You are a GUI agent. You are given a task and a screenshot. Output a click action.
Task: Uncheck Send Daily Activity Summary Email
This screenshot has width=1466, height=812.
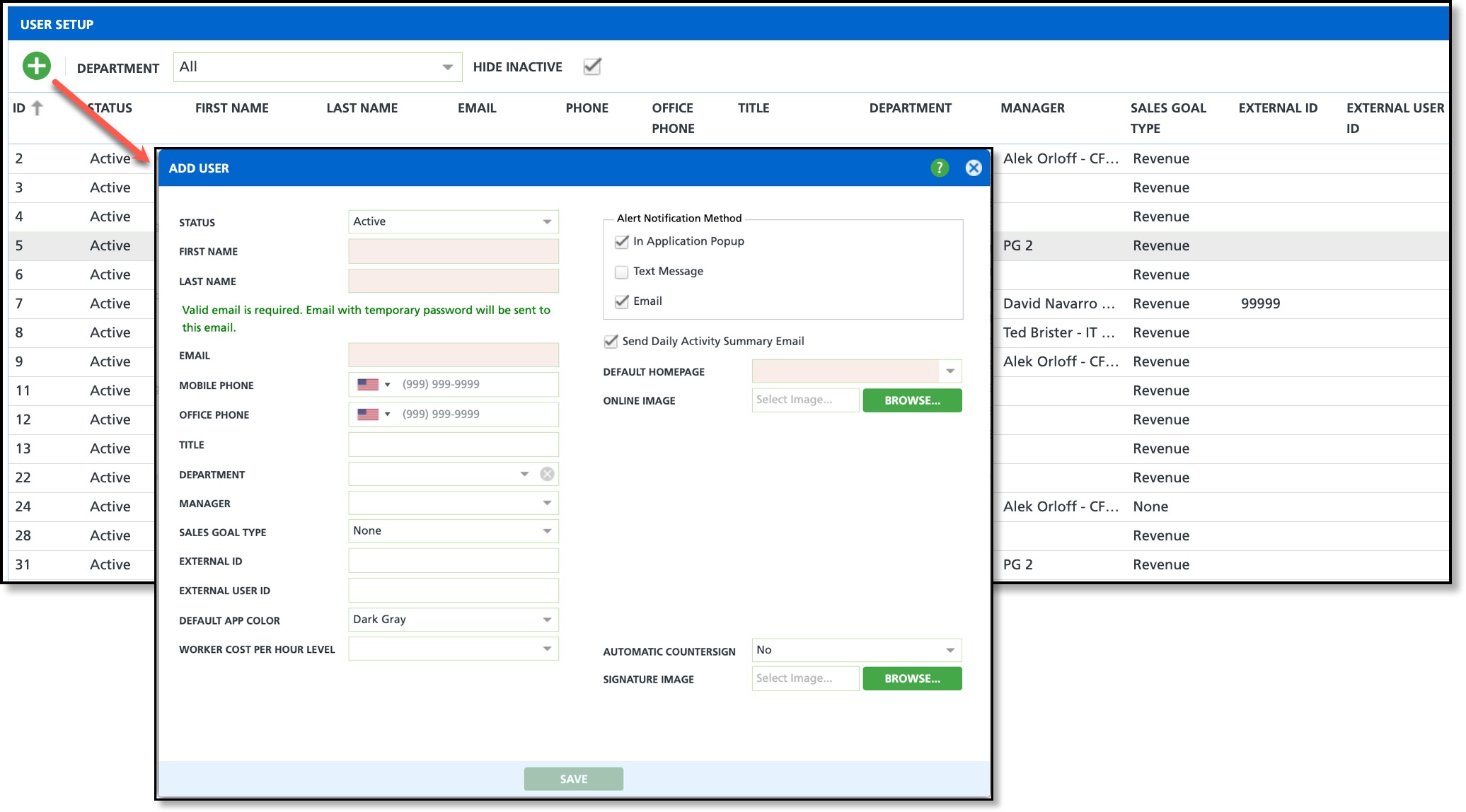pos(611,342)
